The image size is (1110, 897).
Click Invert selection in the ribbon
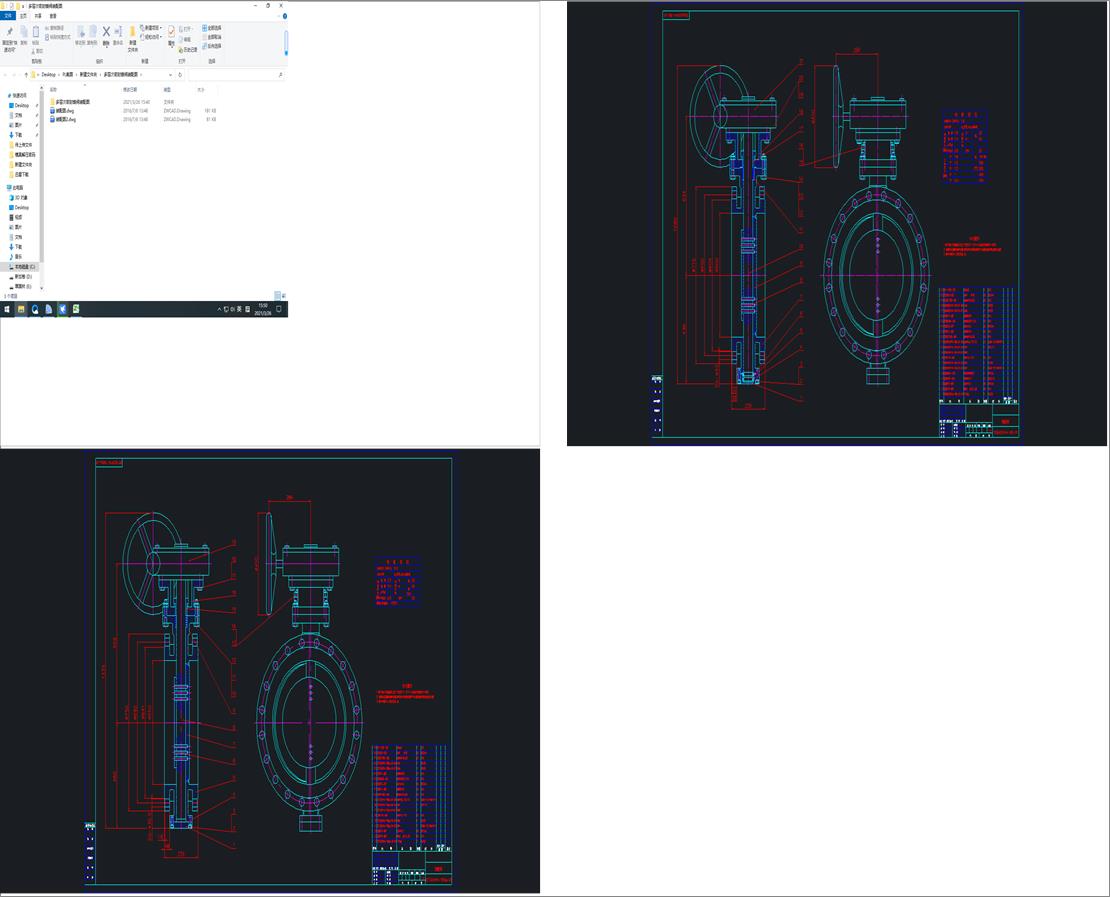coord(212,45)
